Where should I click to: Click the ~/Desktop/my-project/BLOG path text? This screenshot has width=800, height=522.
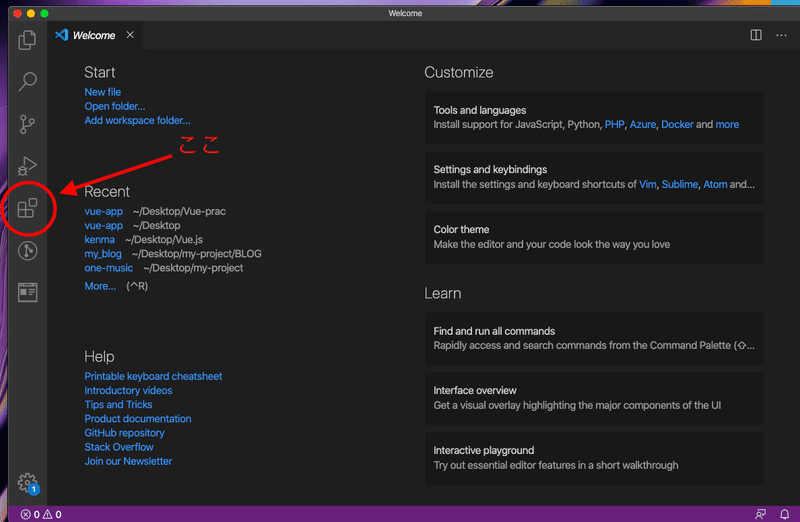[196, 254]
